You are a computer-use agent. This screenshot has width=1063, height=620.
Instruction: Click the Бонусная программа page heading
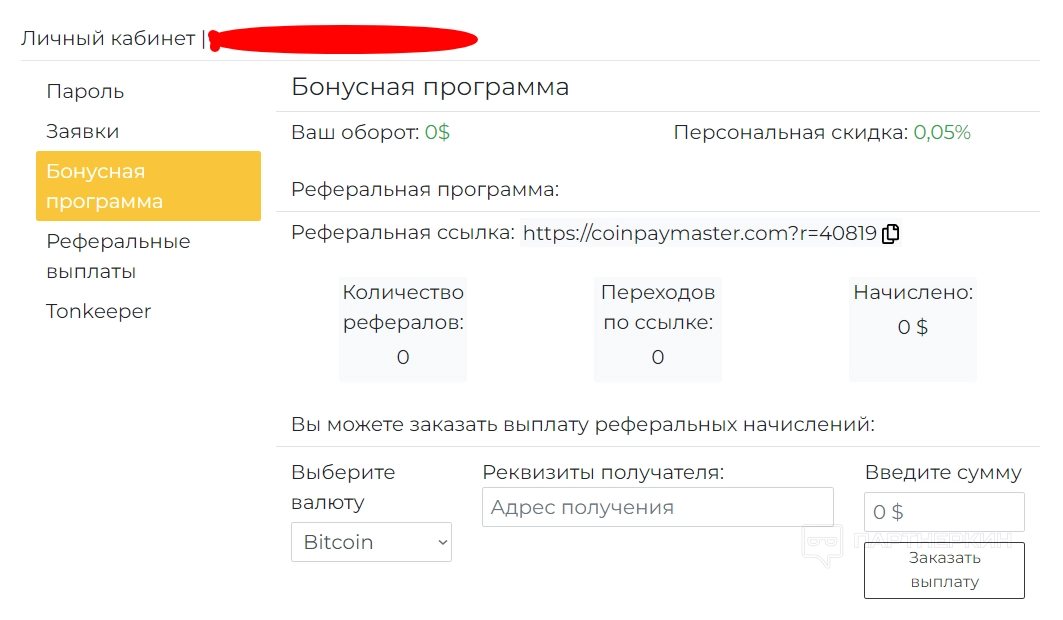point(430,87)
